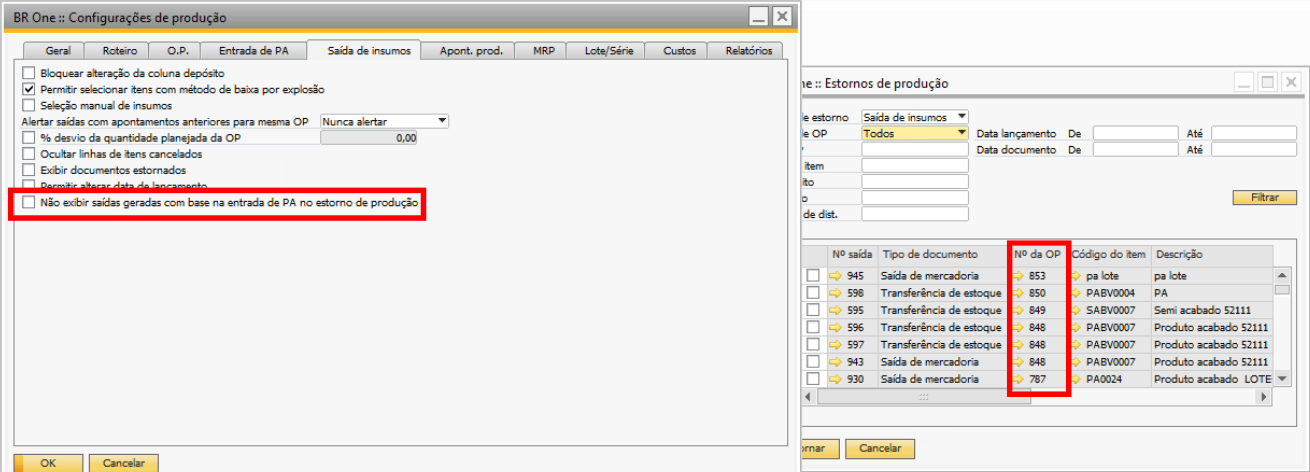Click the Data lançamento De field
This screenshot has height=472, width=1310.
pos(1133,133)
